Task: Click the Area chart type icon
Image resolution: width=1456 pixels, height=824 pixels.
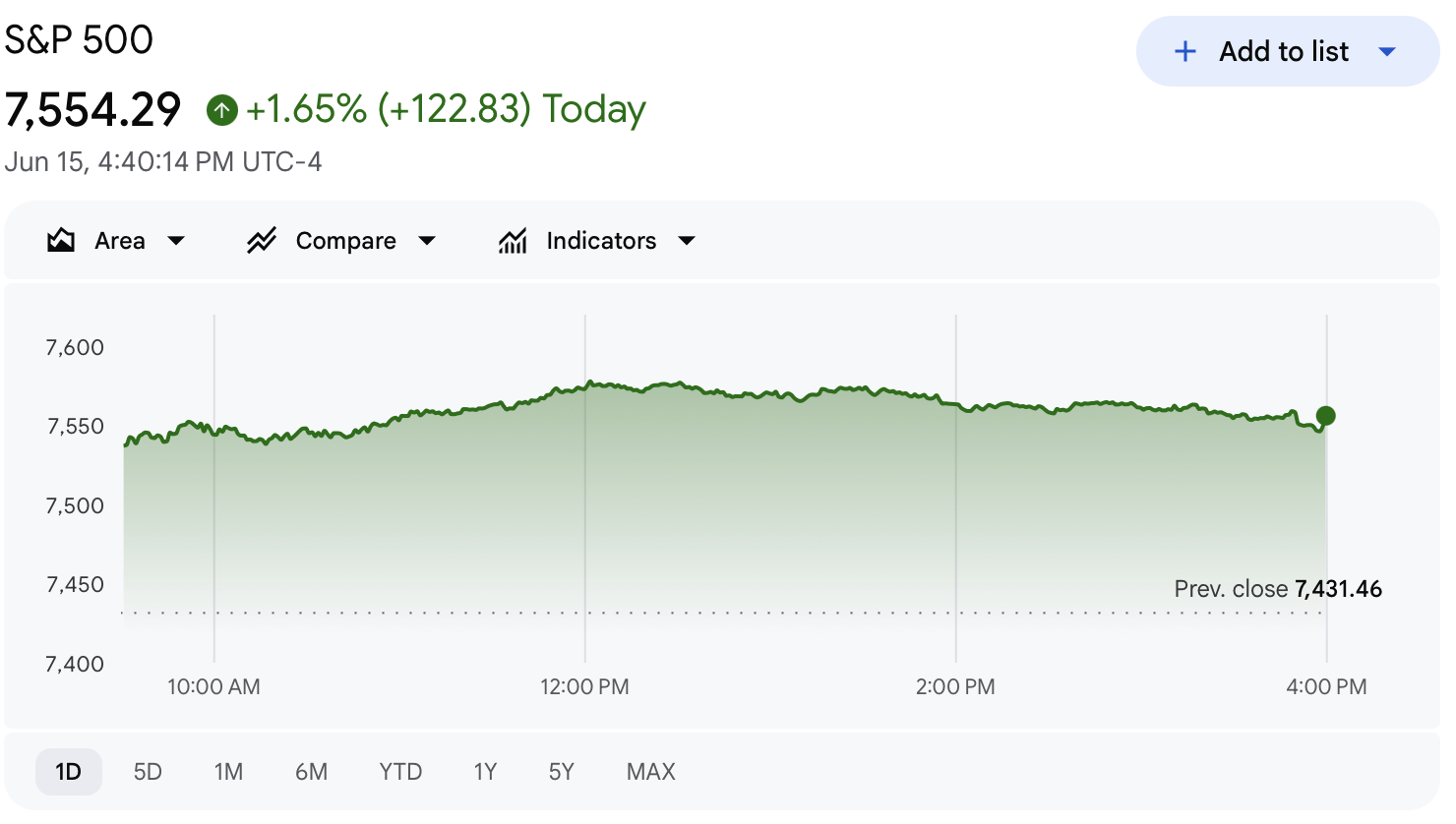Action: 61,240
